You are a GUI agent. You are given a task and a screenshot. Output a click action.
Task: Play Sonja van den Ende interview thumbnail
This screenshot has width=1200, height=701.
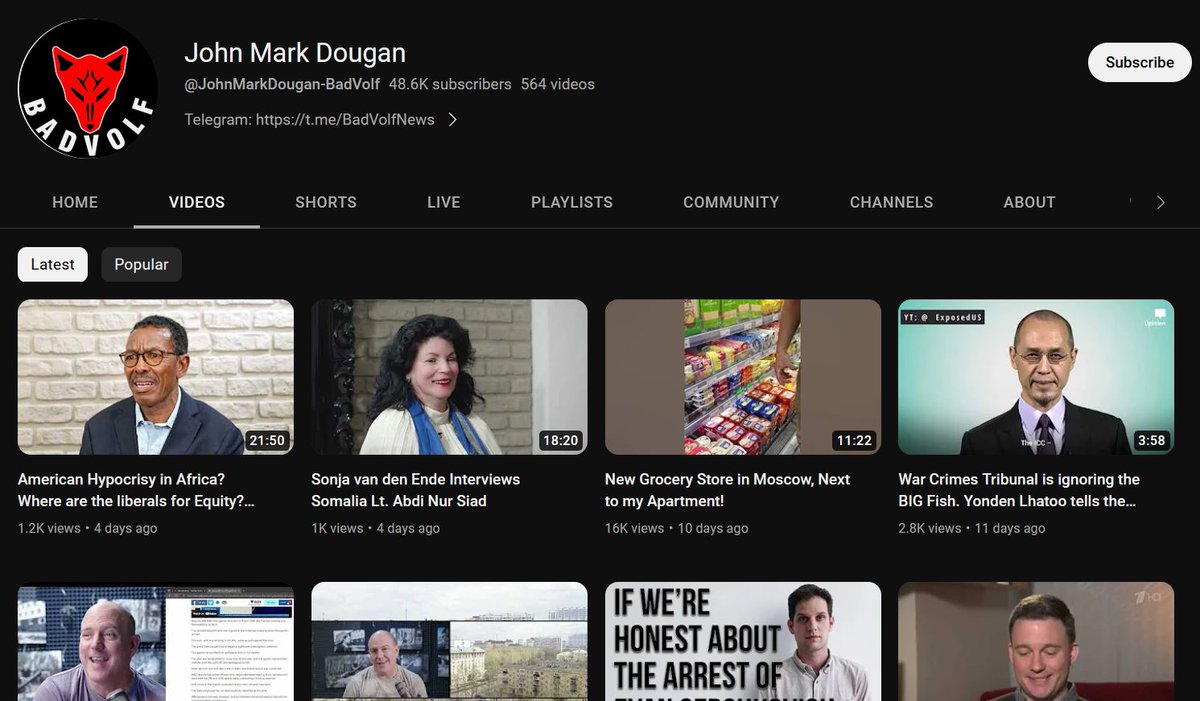click(x=449, y=377)
